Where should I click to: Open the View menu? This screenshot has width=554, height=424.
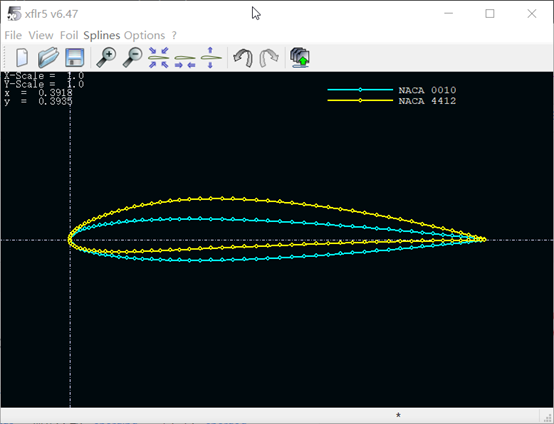pyautogui.click(x=41, y=35)
